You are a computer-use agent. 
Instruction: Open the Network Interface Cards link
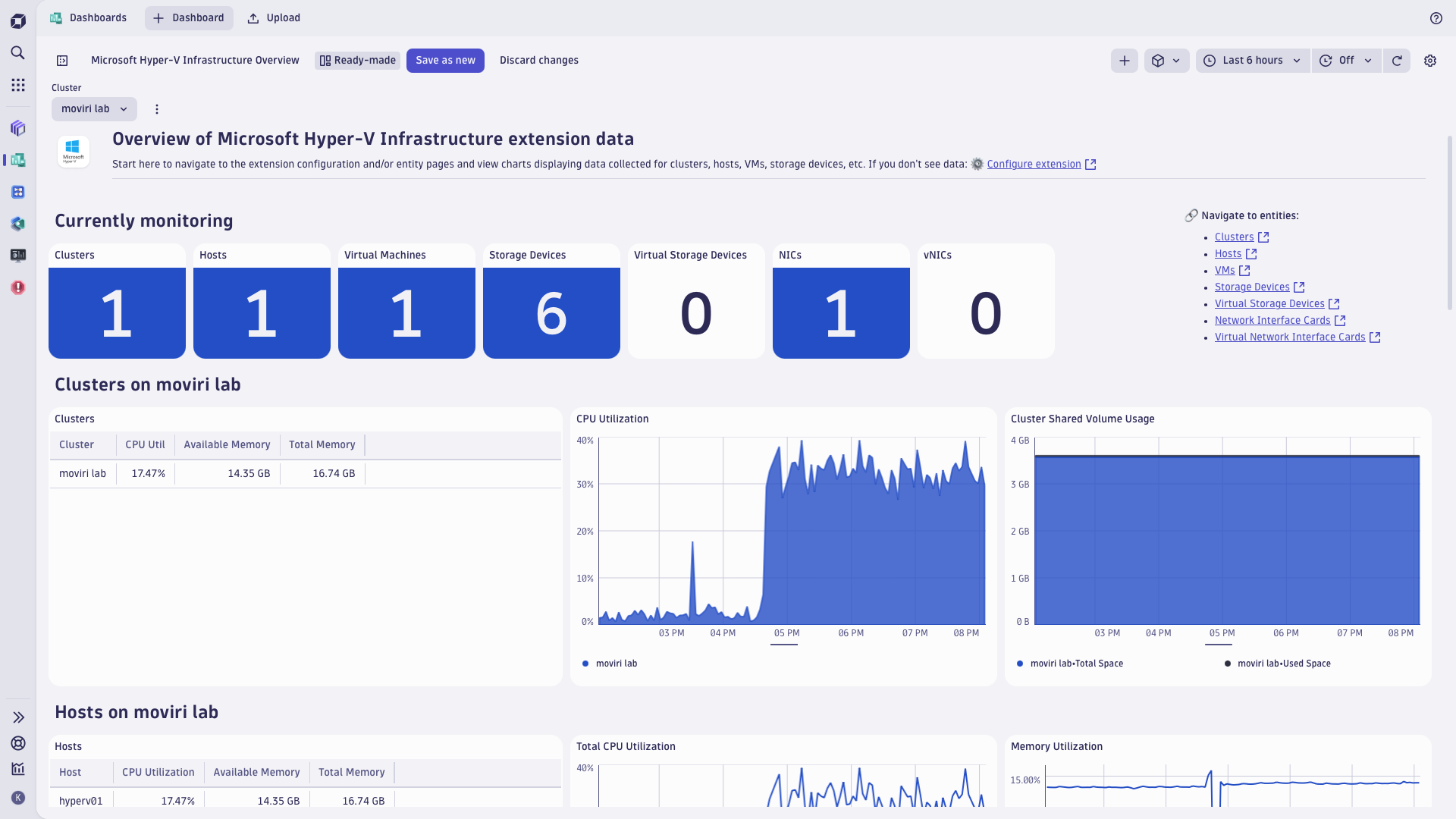[x=1272, y=321]
